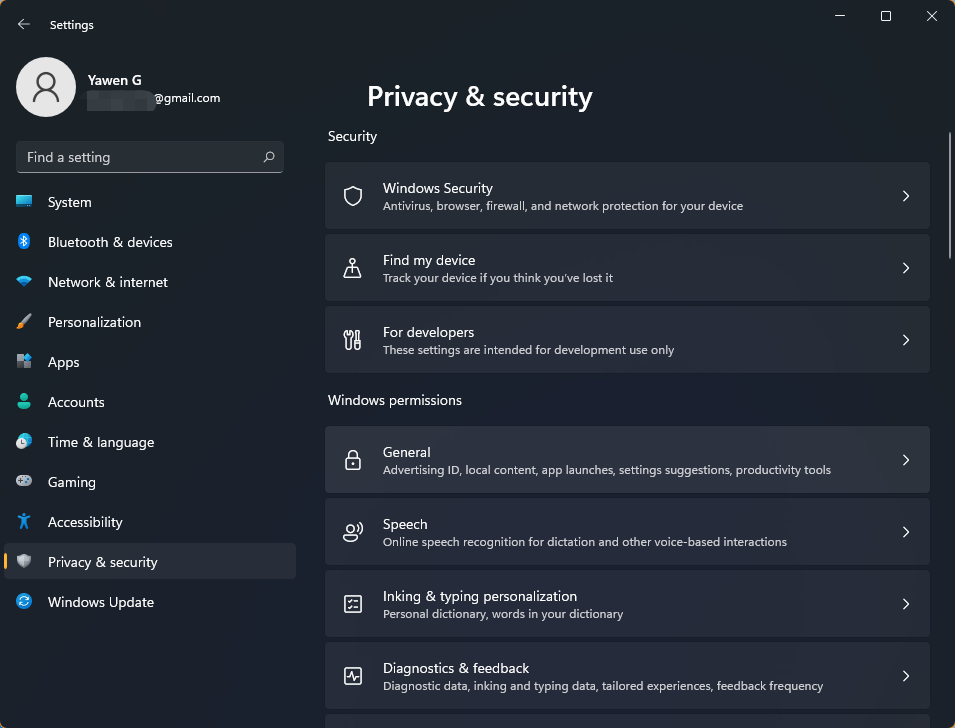Click 'Antivirus, browser, firewall' description text
This screenshot has width=955, height=728.
pos(563,206)
